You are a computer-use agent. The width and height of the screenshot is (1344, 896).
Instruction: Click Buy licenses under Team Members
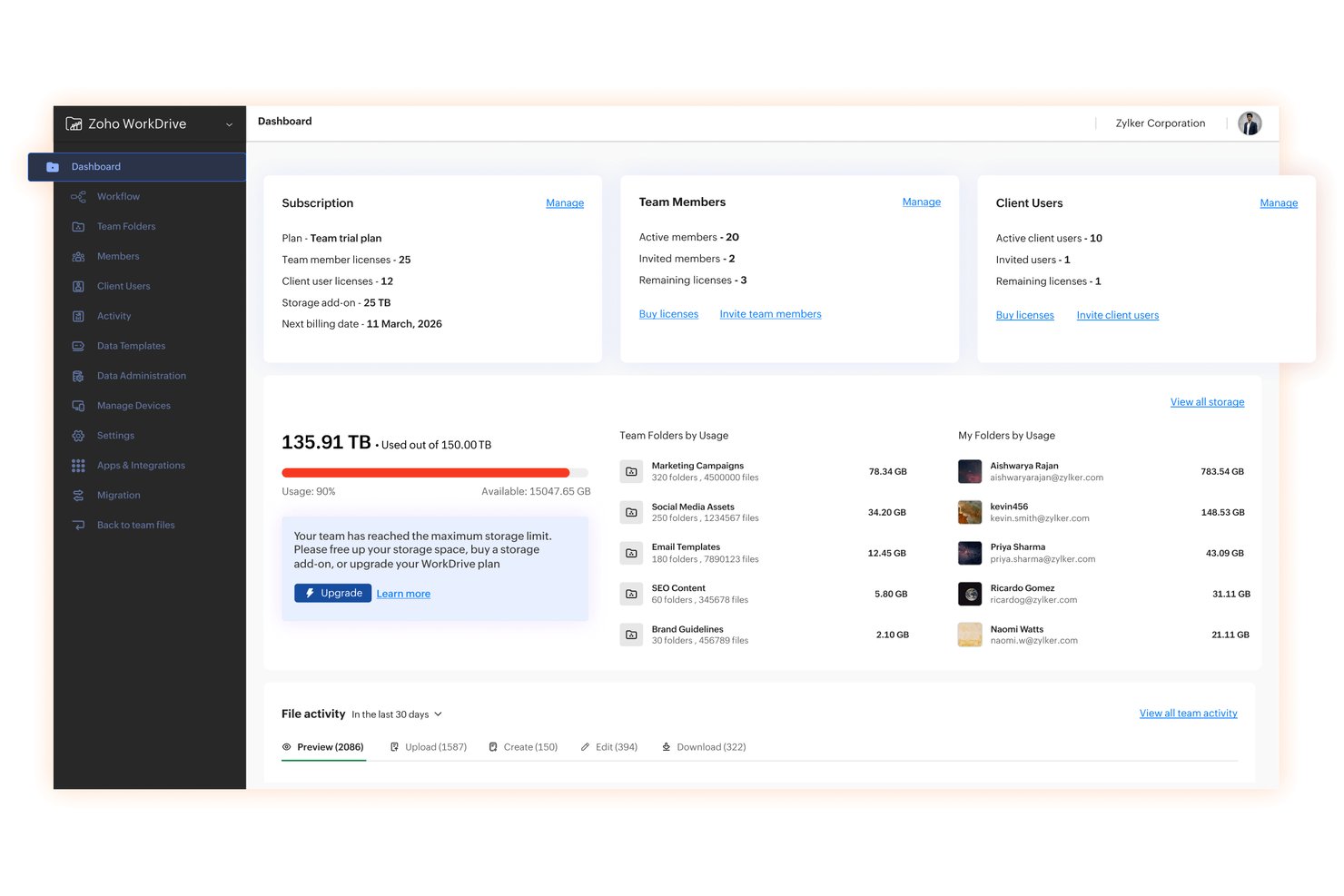point(668,314)
